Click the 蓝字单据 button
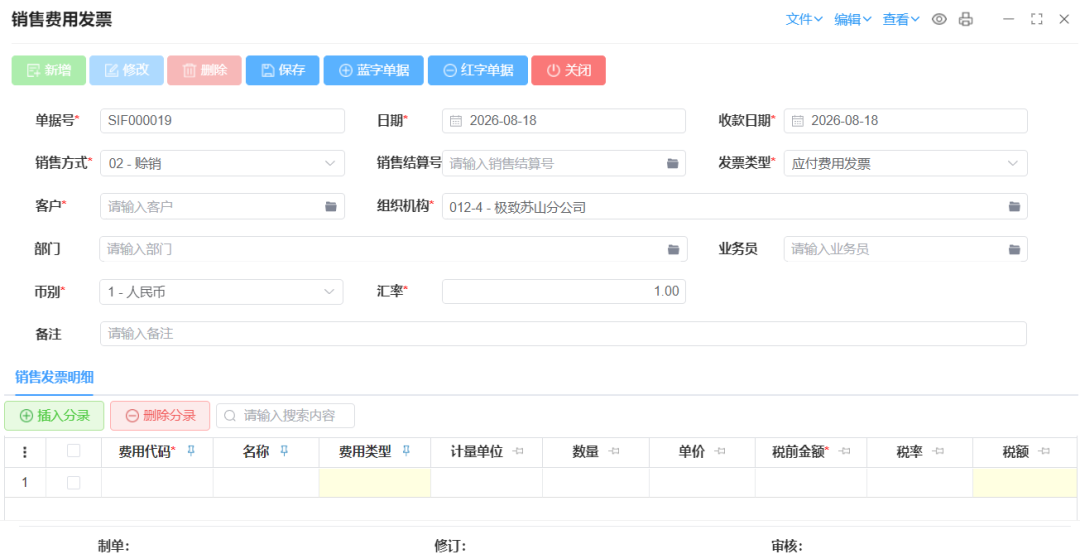Image resolution: width=1080 pixels, height=559 pixels. coord(374,70)
